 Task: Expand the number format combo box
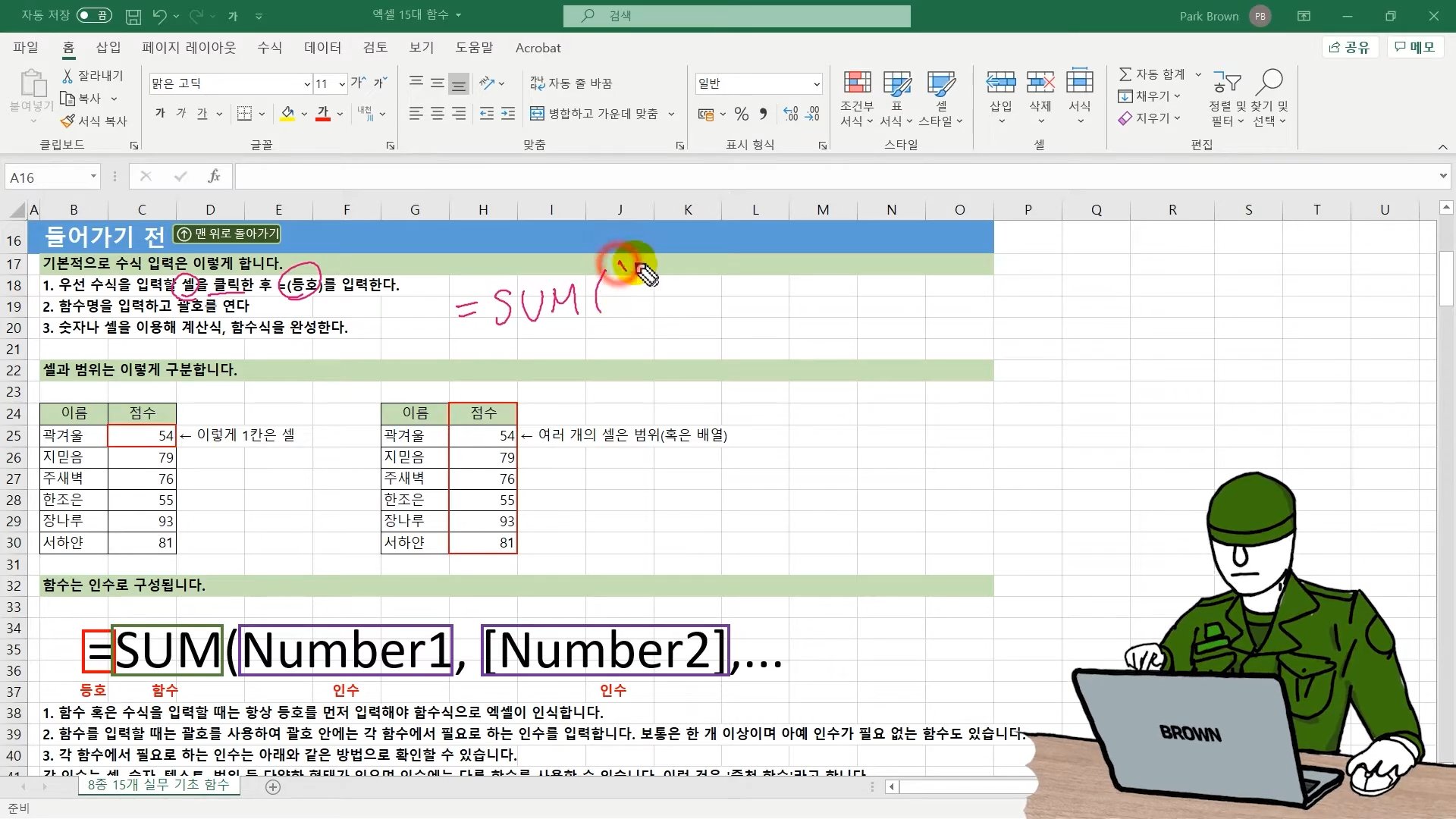click(x=816, y=84)
